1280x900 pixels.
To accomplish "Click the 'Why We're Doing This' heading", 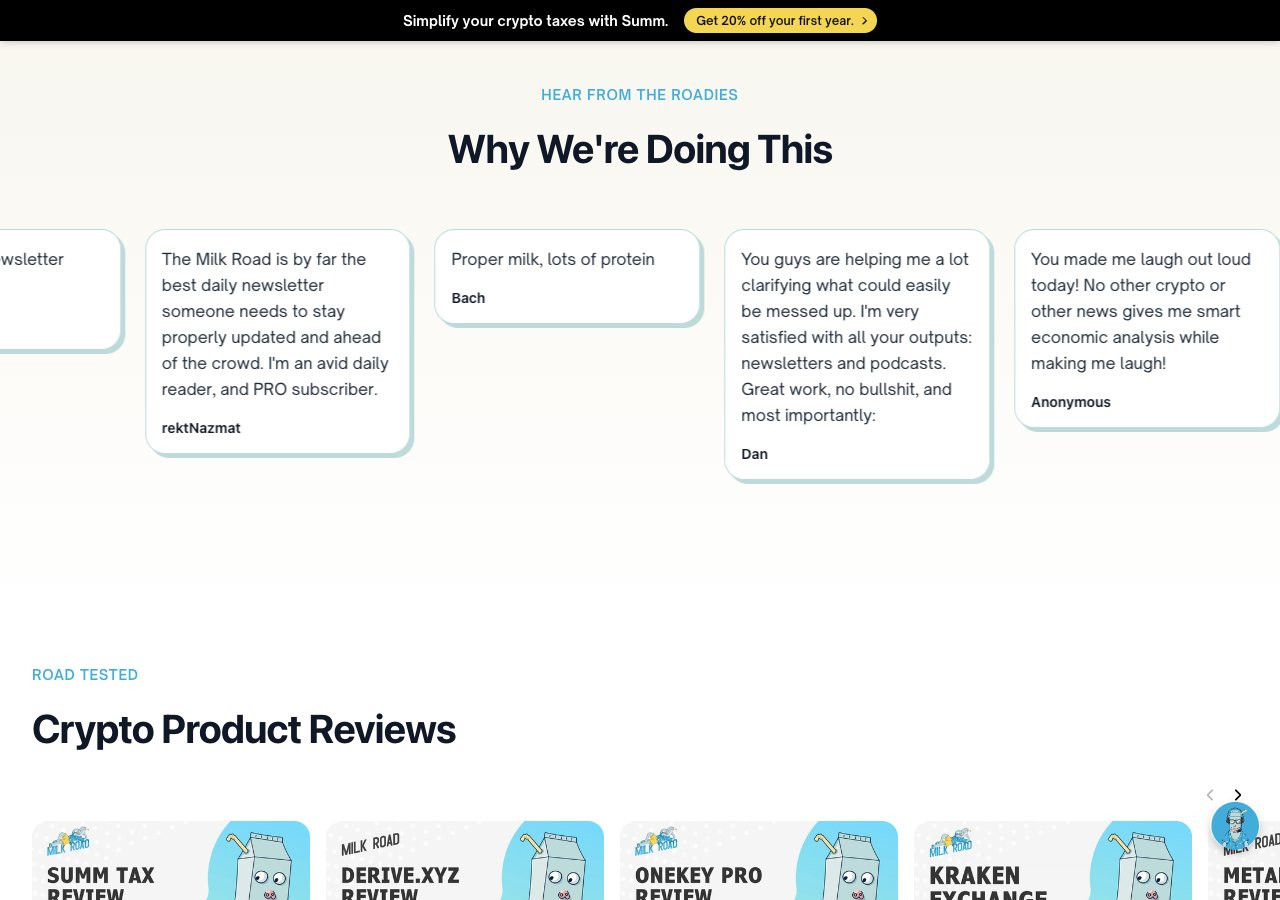I will click(x=640, y=149).
